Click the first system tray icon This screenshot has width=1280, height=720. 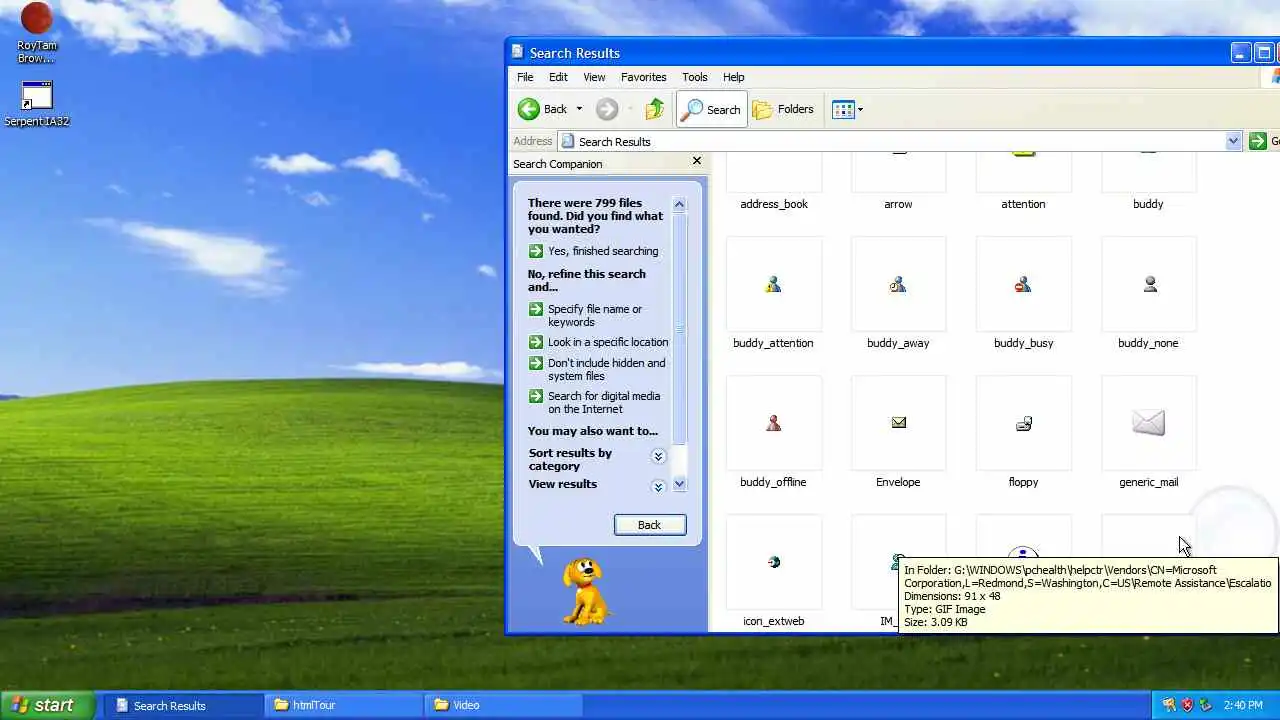[1168, 705]
